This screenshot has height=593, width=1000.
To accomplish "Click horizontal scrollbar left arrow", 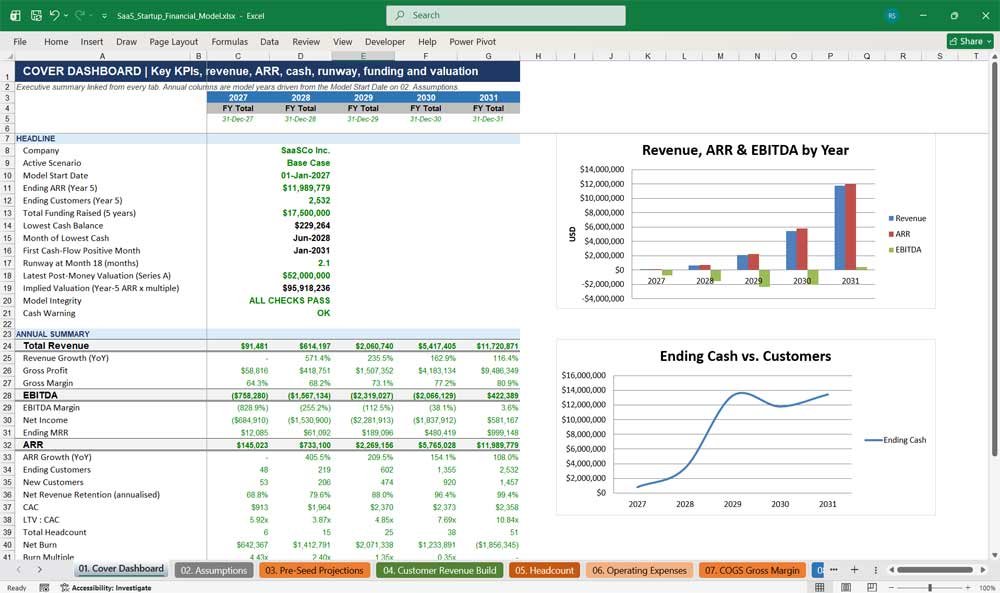I will point(892,569).
